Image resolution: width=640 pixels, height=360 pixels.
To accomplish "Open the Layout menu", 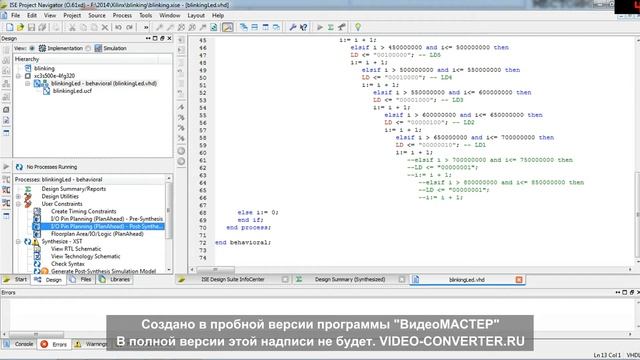I will coord(196,16).
